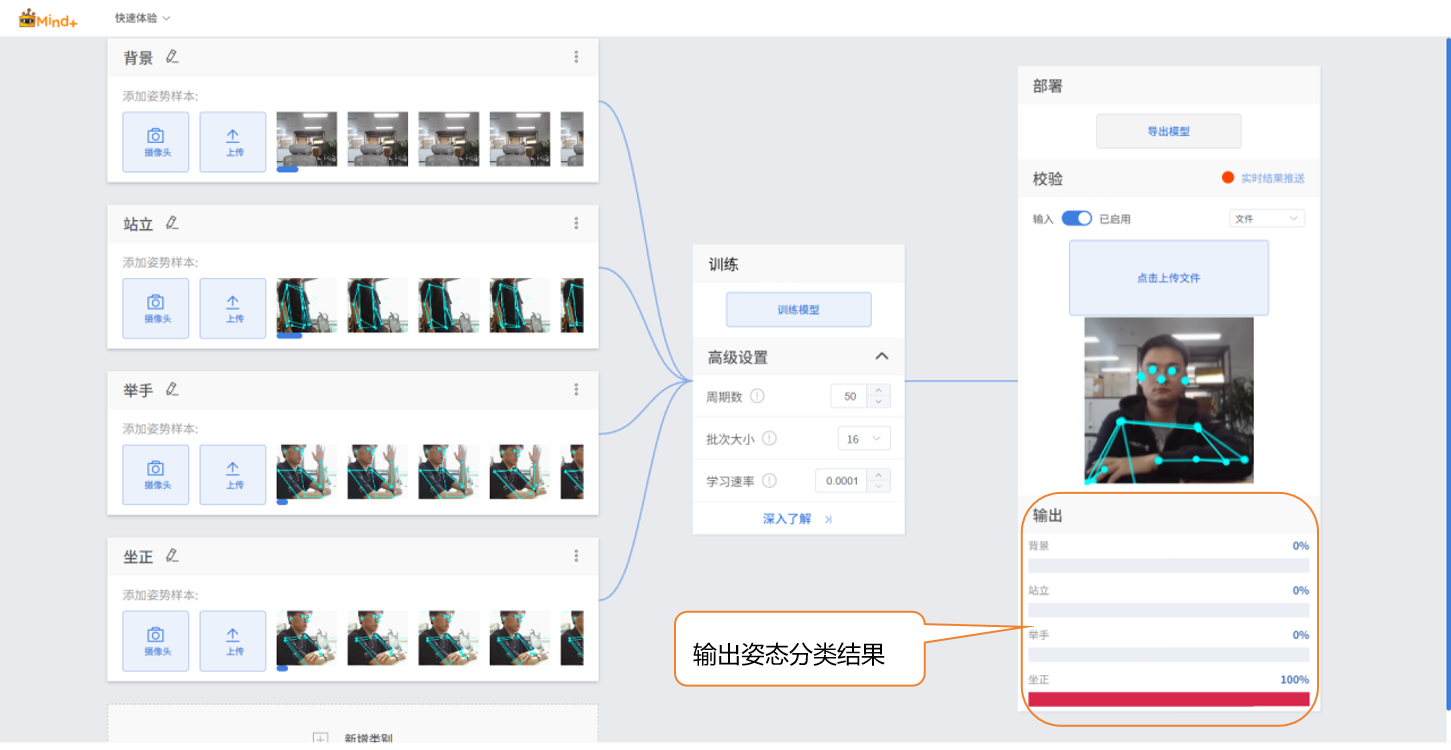
Task: Open the 快速体验 menu
Action: click(142, 18)
